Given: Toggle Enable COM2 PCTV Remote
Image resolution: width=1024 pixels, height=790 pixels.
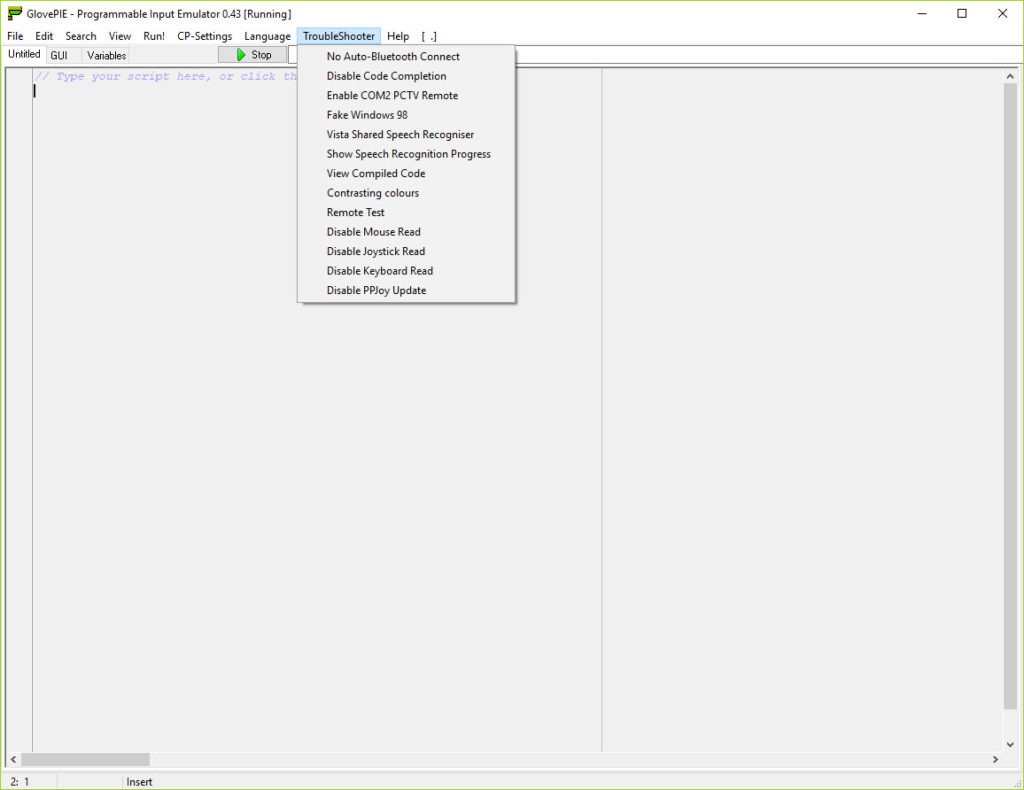Looking at the screenshot, I should point(406,95).
